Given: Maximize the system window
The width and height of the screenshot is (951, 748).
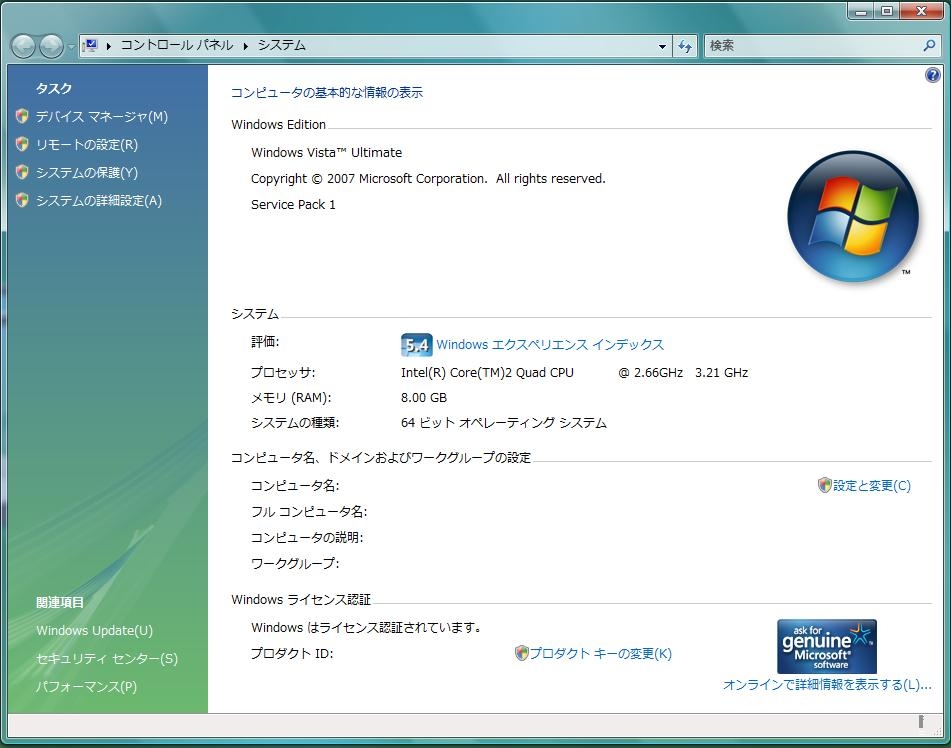Looking at the screenshot, I should click(x=887, y=12).
